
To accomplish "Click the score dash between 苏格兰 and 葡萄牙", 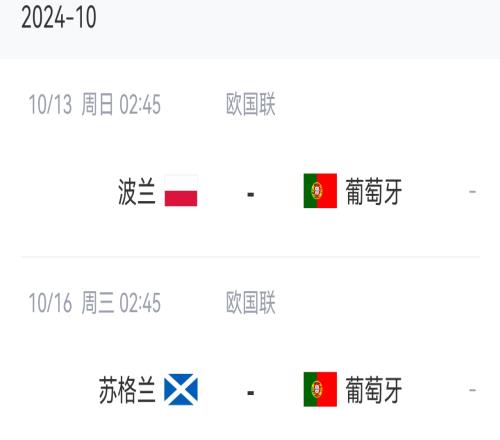I will pyautogui.click(x=251, y=393).
